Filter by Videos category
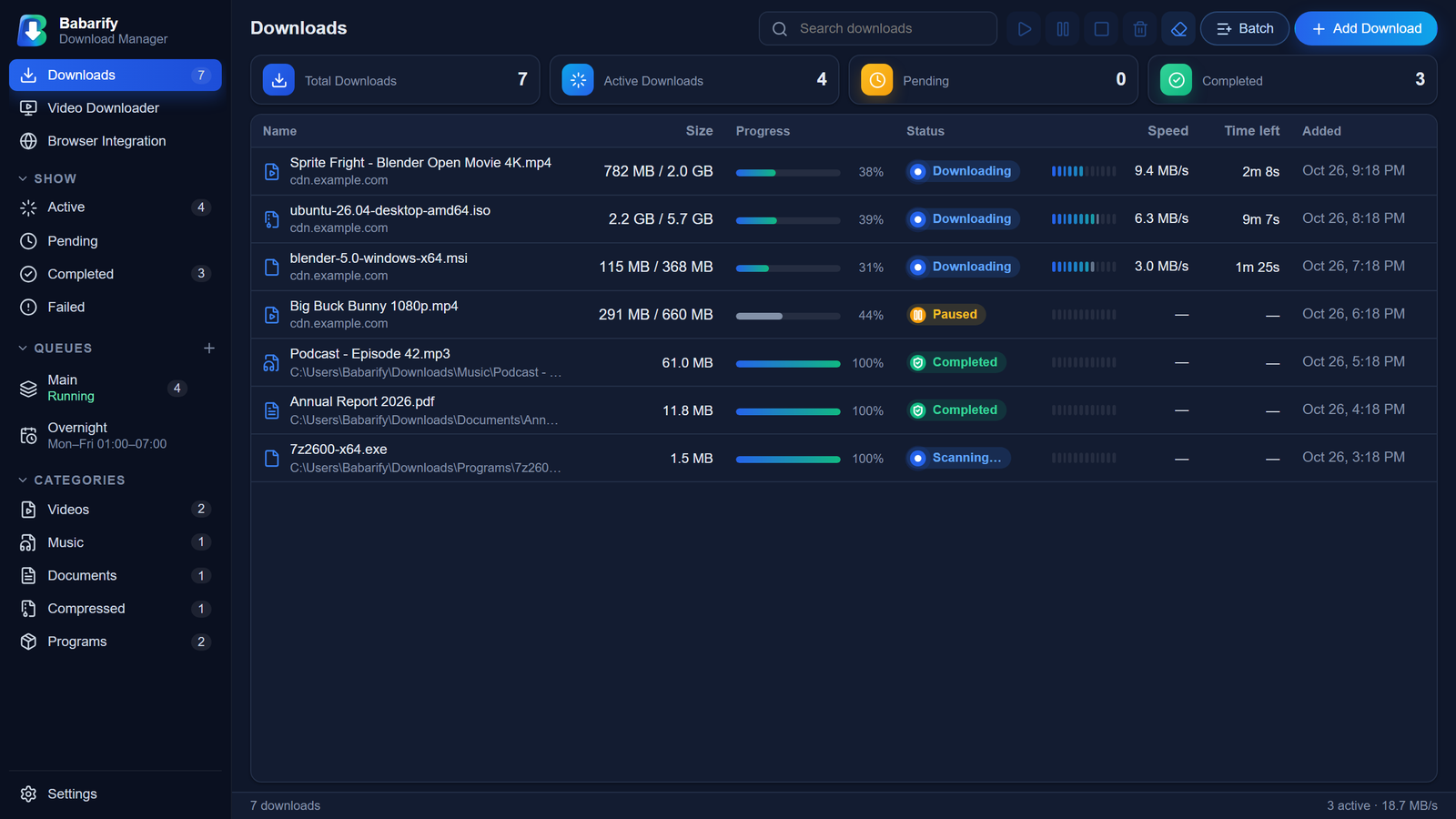This screenshot has width=1456, height=819. 116,509
